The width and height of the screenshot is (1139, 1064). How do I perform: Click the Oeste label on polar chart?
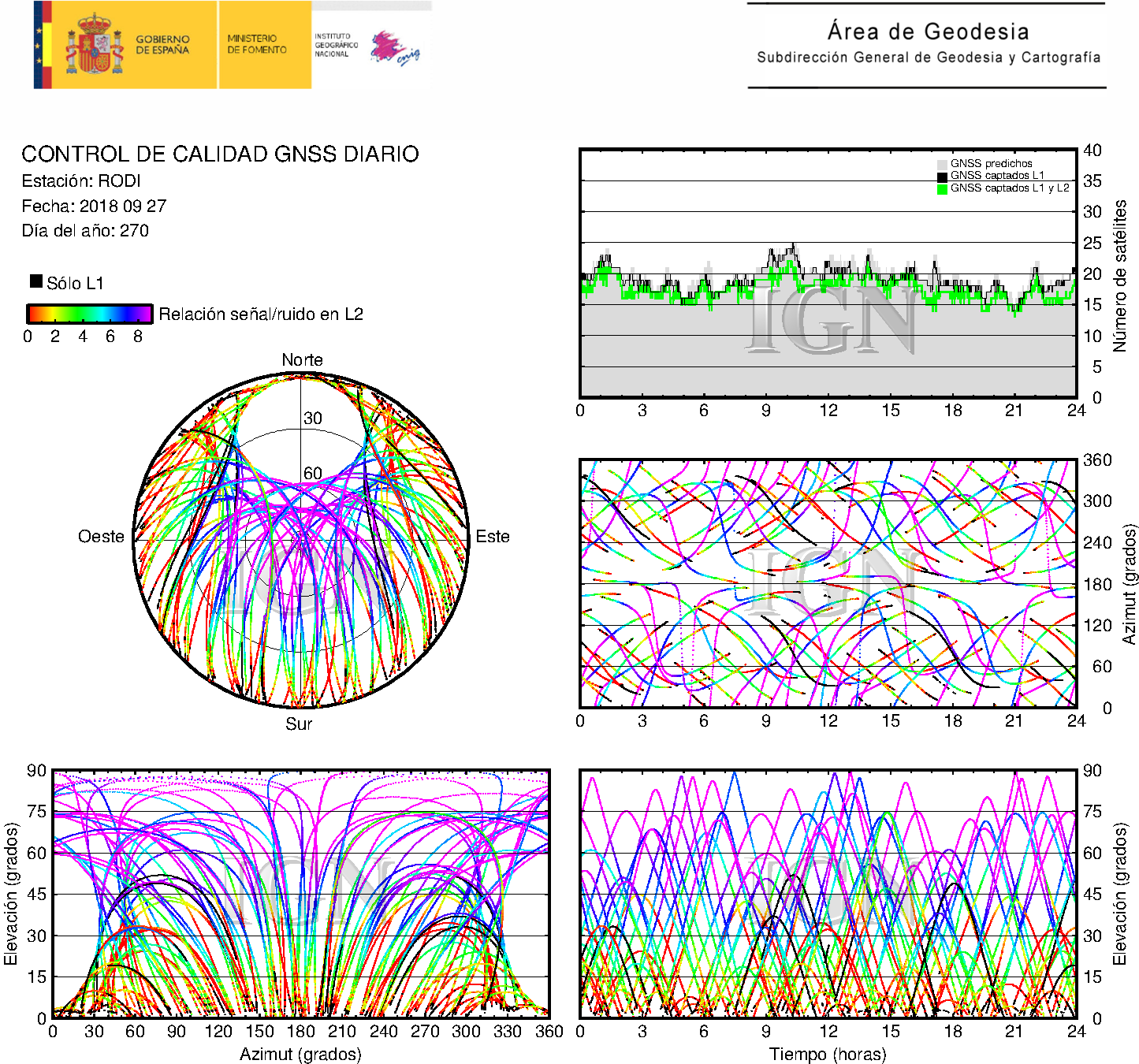pos(101,537)
